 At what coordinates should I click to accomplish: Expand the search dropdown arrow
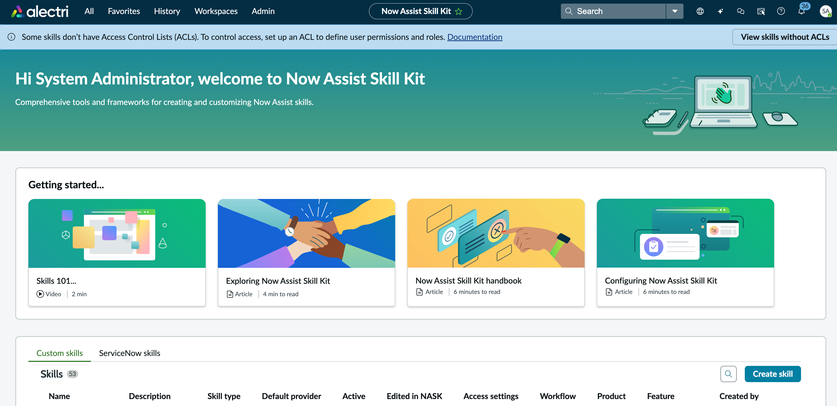(x=675, y=11)
